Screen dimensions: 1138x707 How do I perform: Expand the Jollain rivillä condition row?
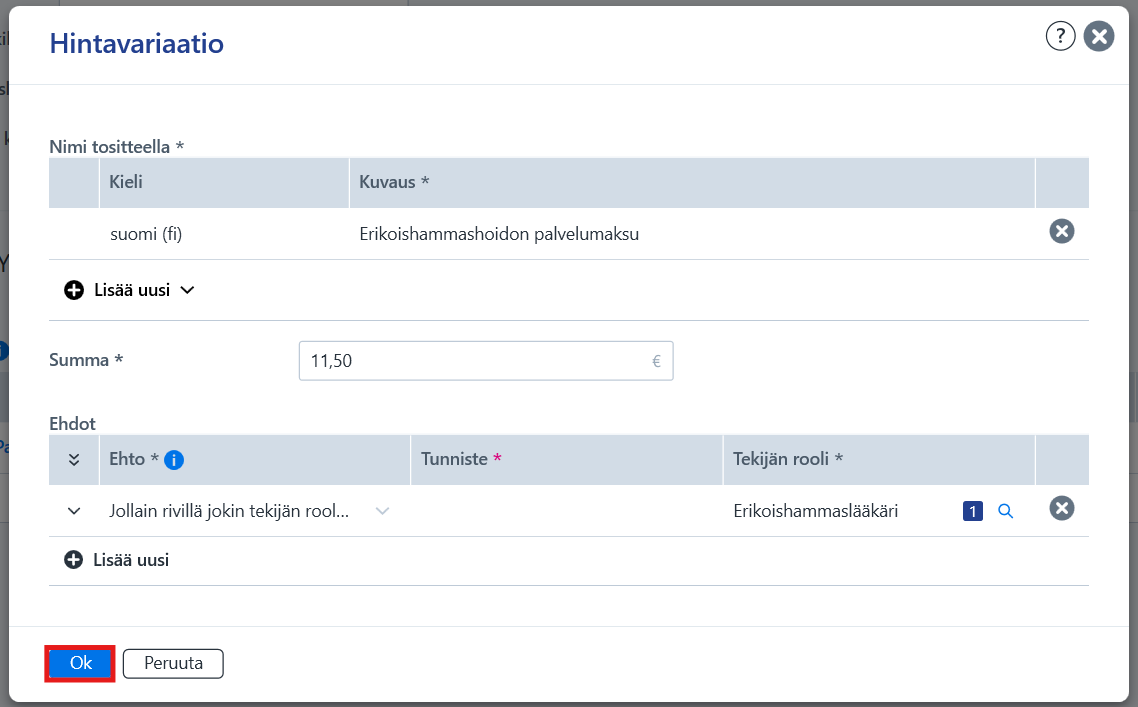pyautogui.click(x=73, y=511)
